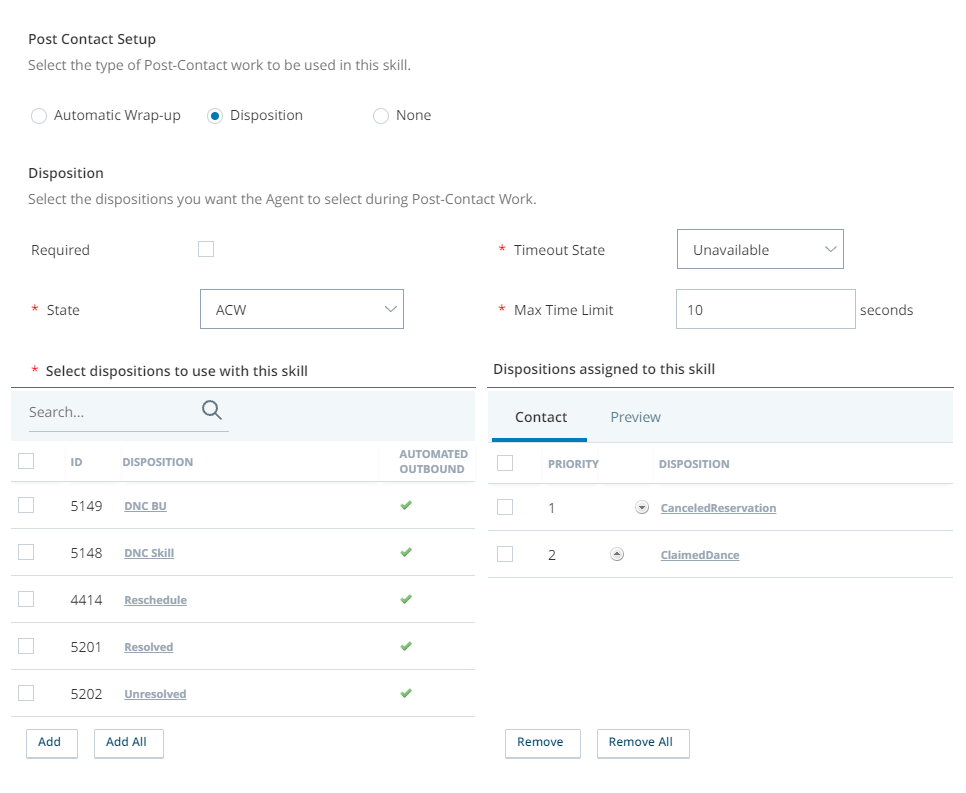Move ClaimedDance up with arrow icon
This screenshot has width=966, height=793.
(617, 555)
